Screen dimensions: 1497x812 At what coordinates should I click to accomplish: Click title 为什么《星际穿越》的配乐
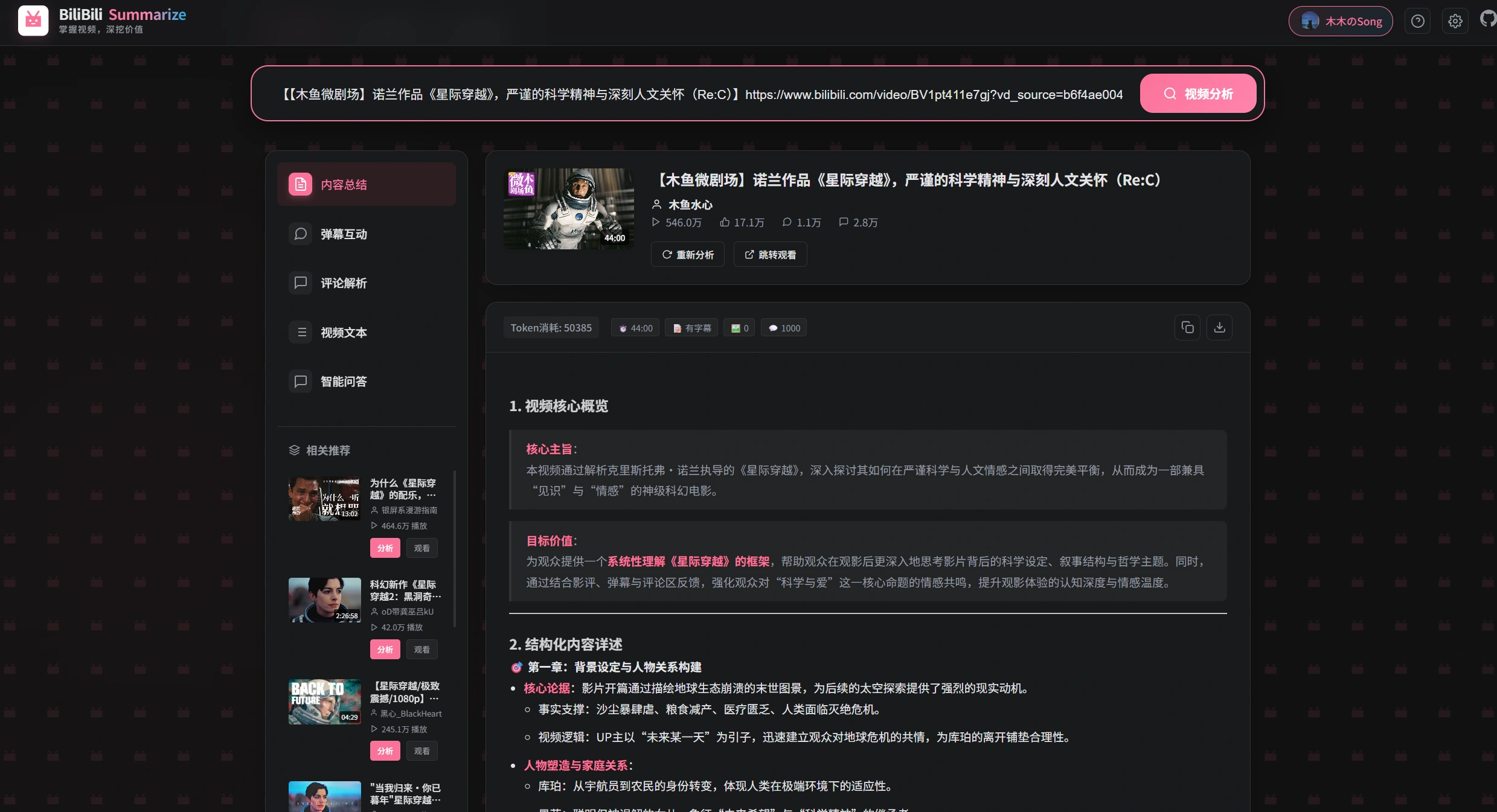click(x=403, y=489)
